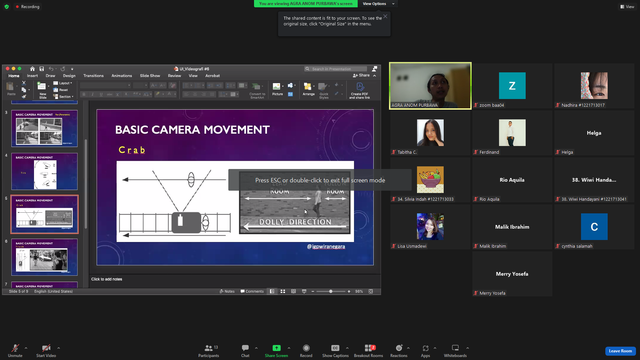Image resolution: width=640 pixels, height=360 pixels.
Task: Switch to the Animations ribbon tab
Action: 122,76
